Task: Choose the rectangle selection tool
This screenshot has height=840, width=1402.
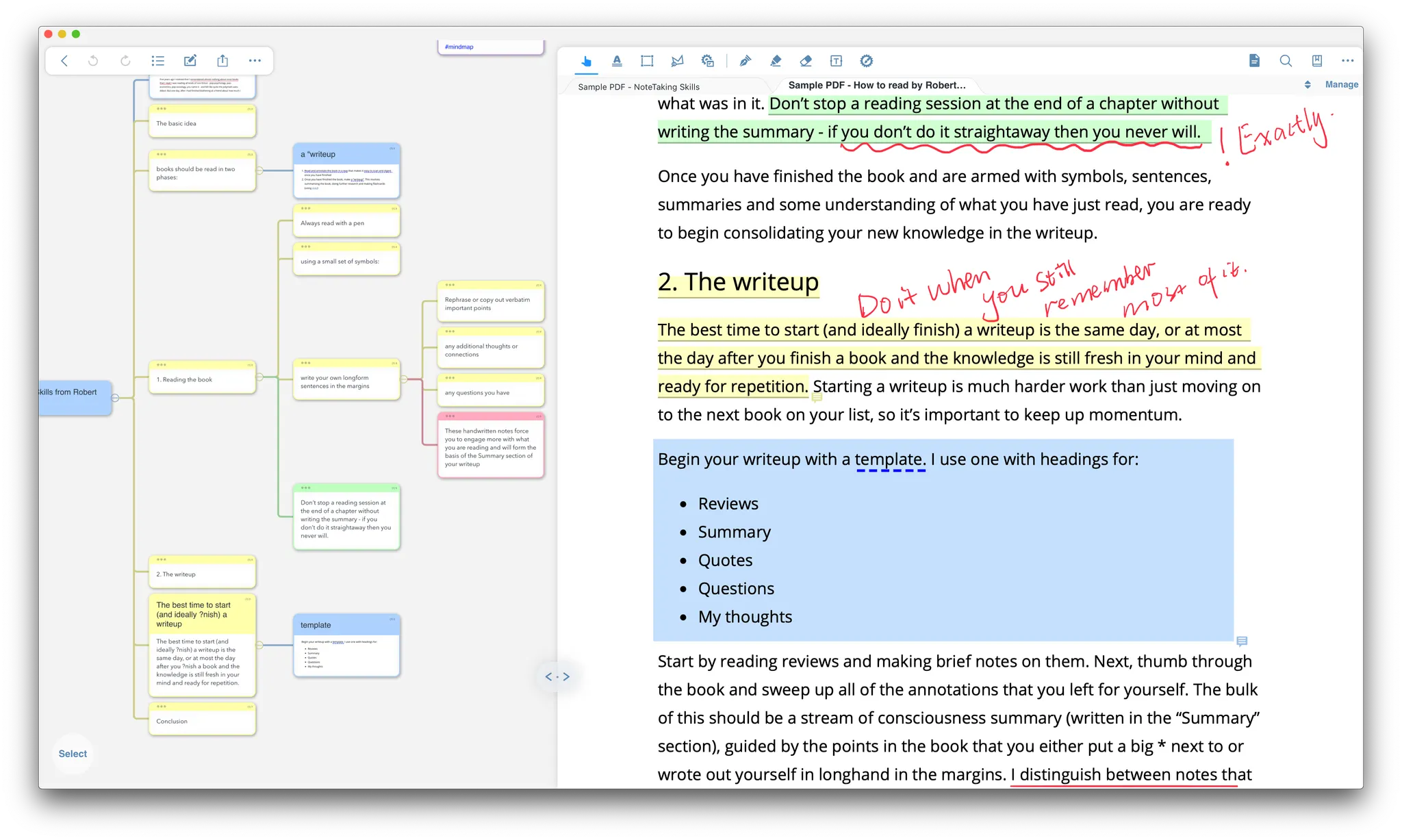Action: (647, 61)
